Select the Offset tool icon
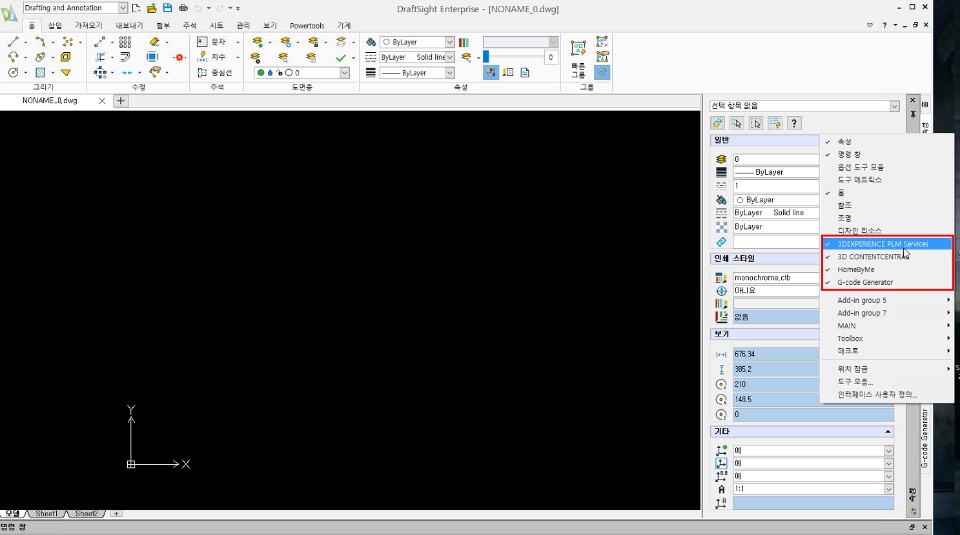 (125, 57)
